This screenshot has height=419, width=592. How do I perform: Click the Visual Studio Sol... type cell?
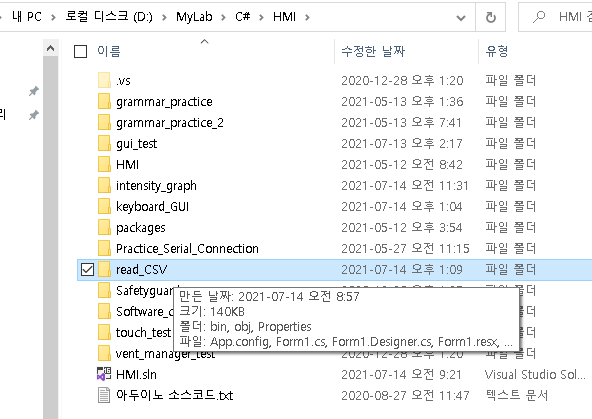pos(535,374)
